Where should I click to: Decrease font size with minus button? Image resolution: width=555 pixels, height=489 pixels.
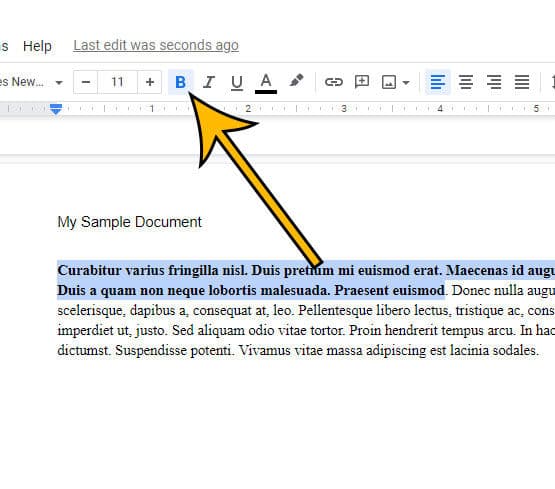click(x=86, y=82)
